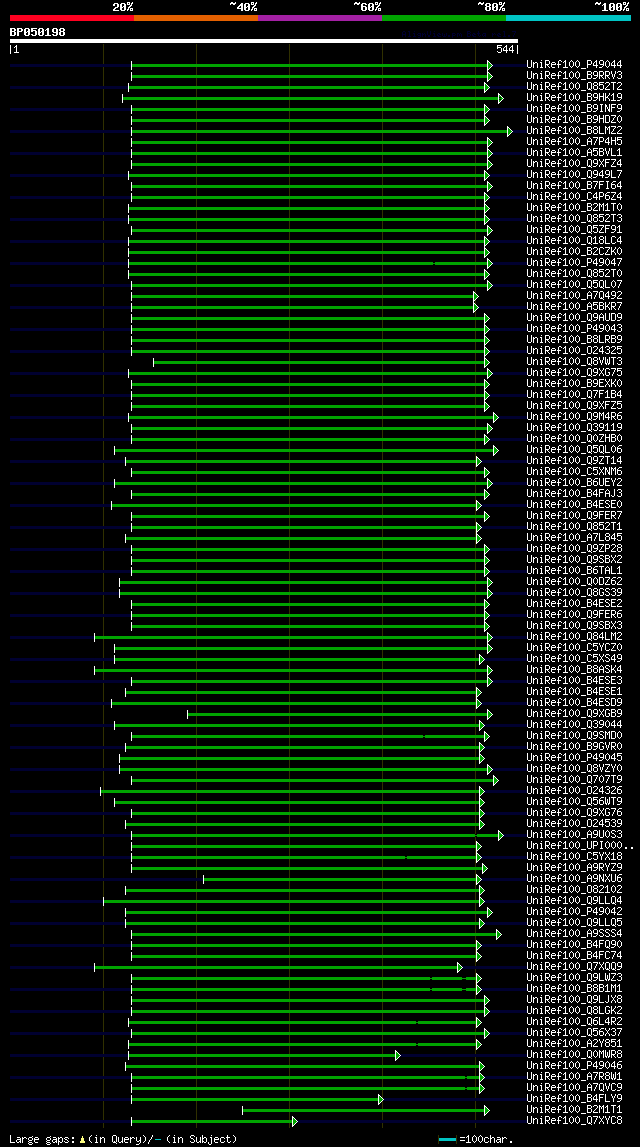Click the cyan ~100% identity legend segment

click(568, 18)
